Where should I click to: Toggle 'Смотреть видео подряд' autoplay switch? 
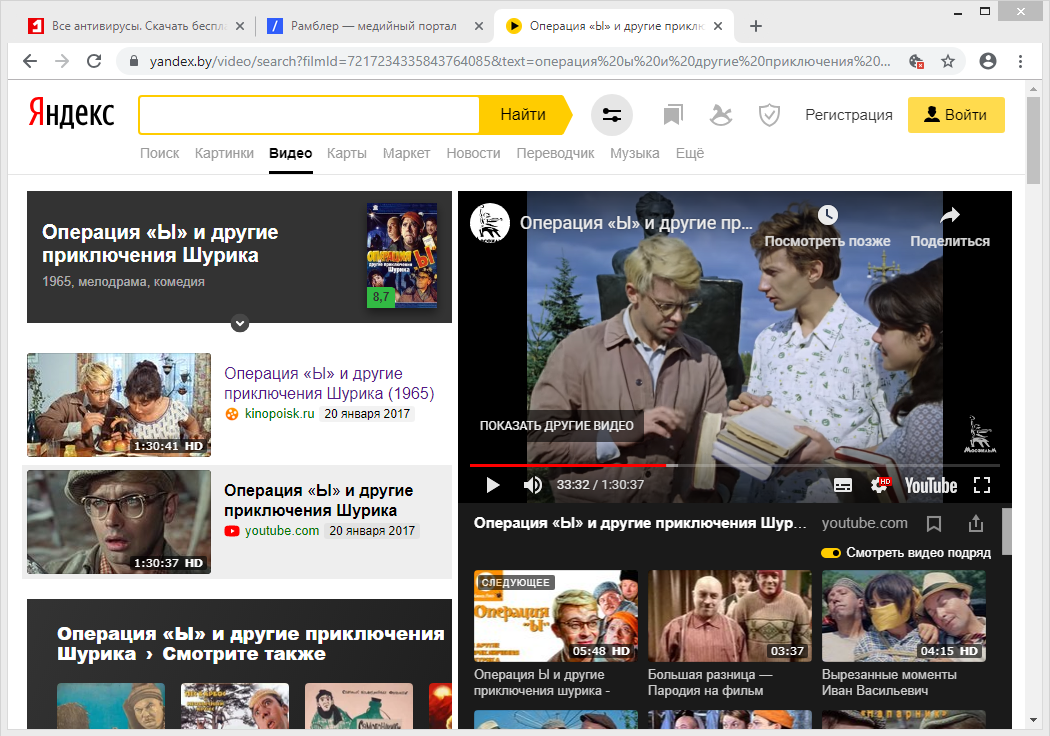tap(831, 553)
